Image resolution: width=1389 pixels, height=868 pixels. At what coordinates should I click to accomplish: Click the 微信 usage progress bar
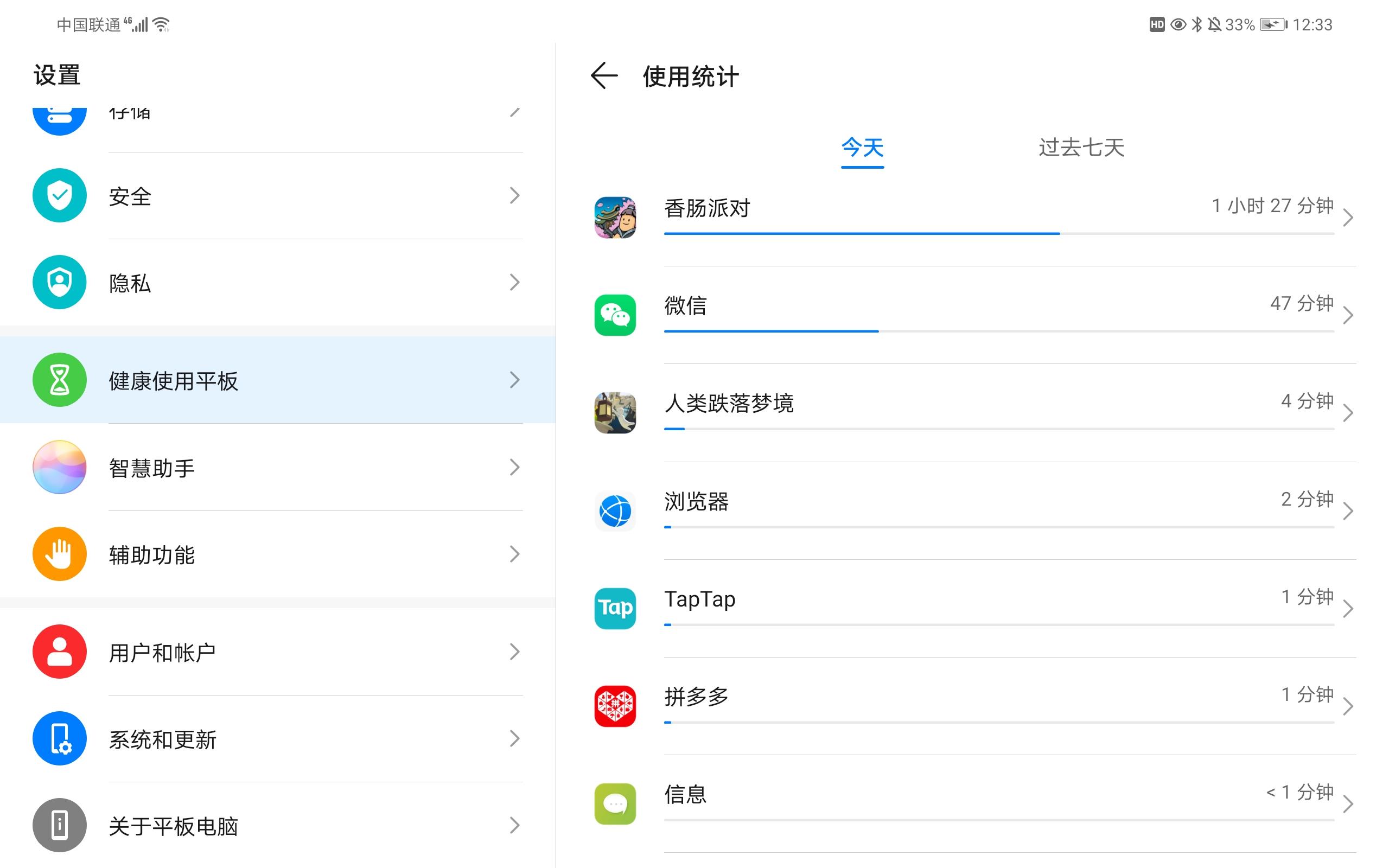[x=999, y=331]
